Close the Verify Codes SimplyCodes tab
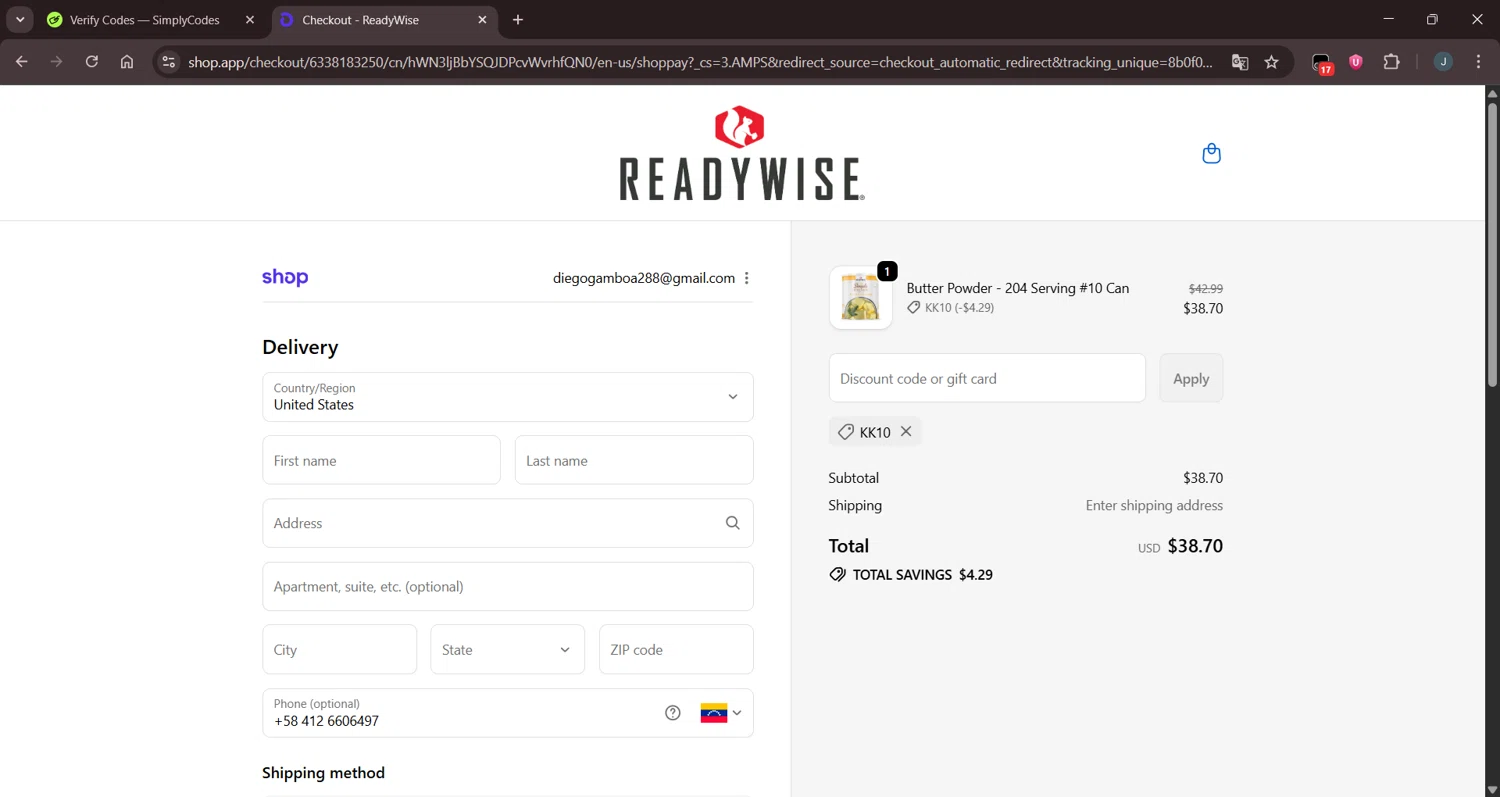The image size is (1500, 797). pyautogui.click(x=250, y=20)
